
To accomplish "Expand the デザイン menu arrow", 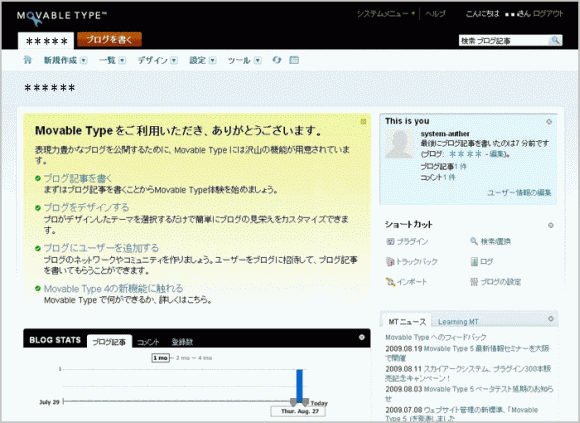I will (x=174, y=60).
